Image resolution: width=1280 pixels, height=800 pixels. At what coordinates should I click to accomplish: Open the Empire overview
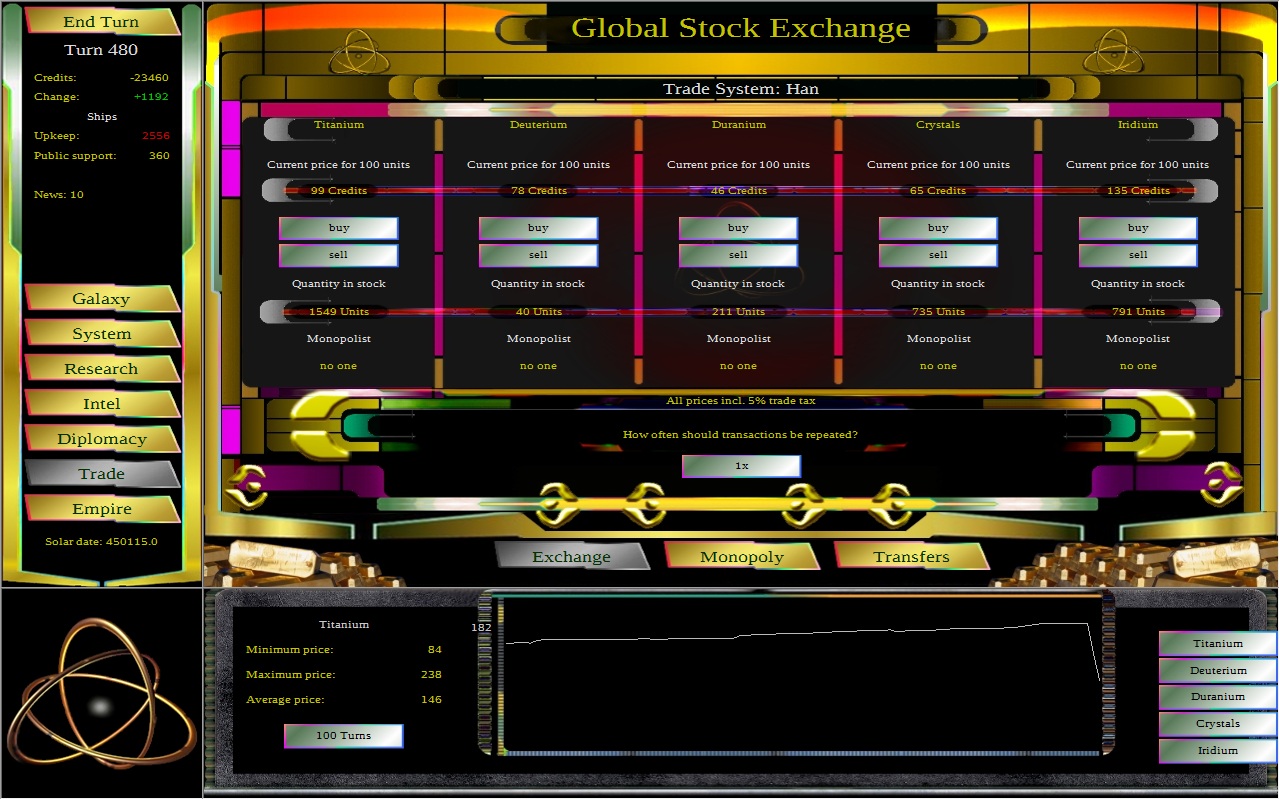101,509
